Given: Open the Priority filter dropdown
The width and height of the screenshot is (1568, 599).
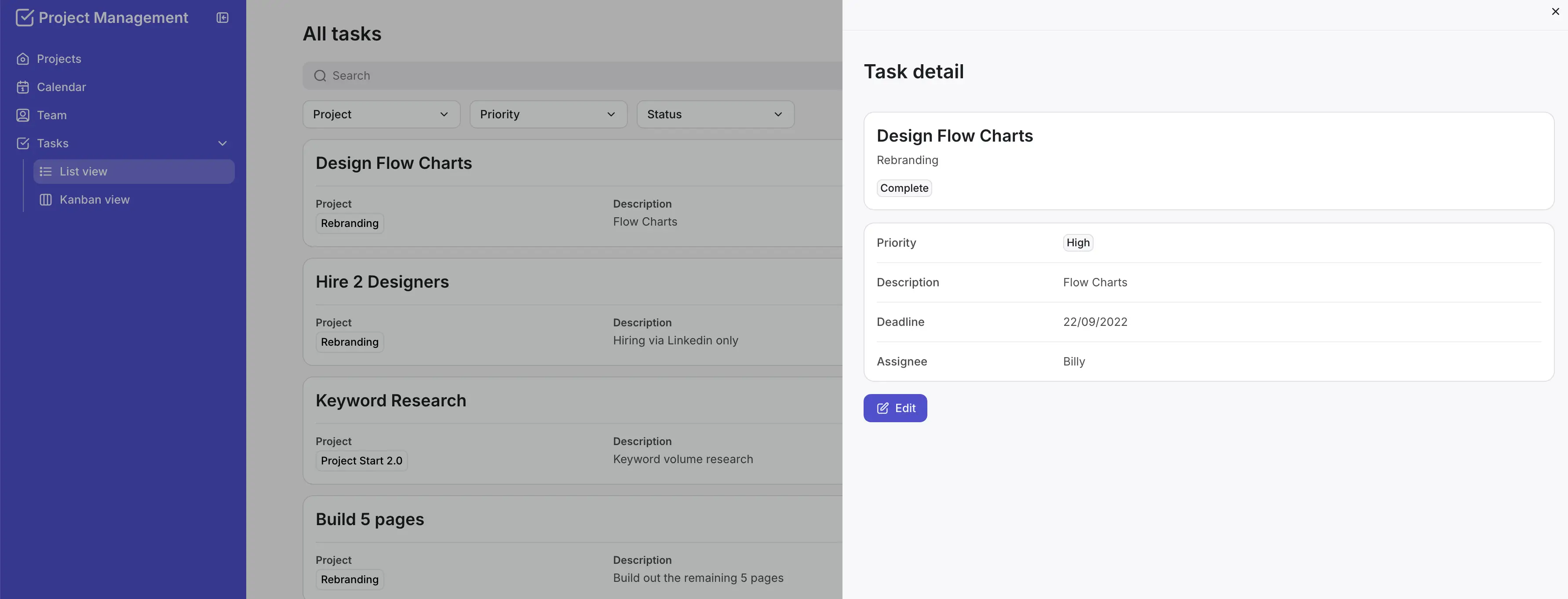Looking at the screenshot, I should click(x=547, y=114).
